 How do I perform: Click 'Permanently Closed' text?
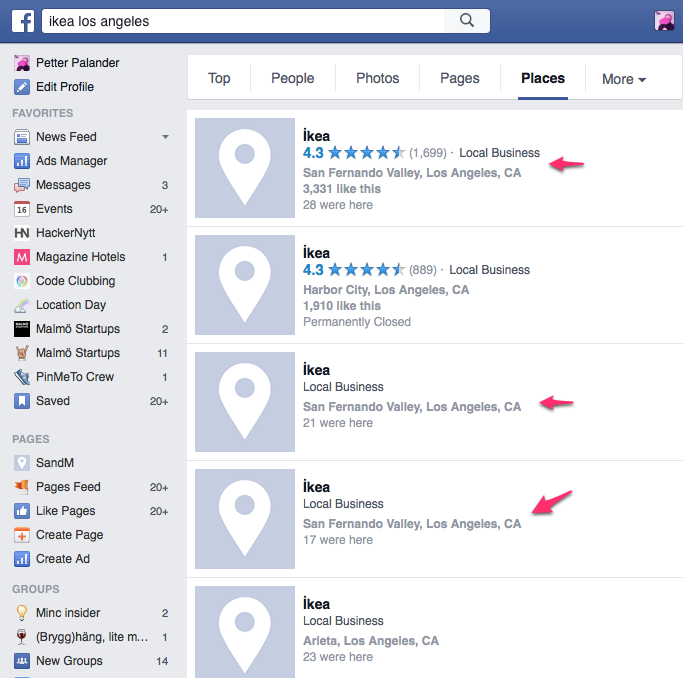click(x=357, y=322)
